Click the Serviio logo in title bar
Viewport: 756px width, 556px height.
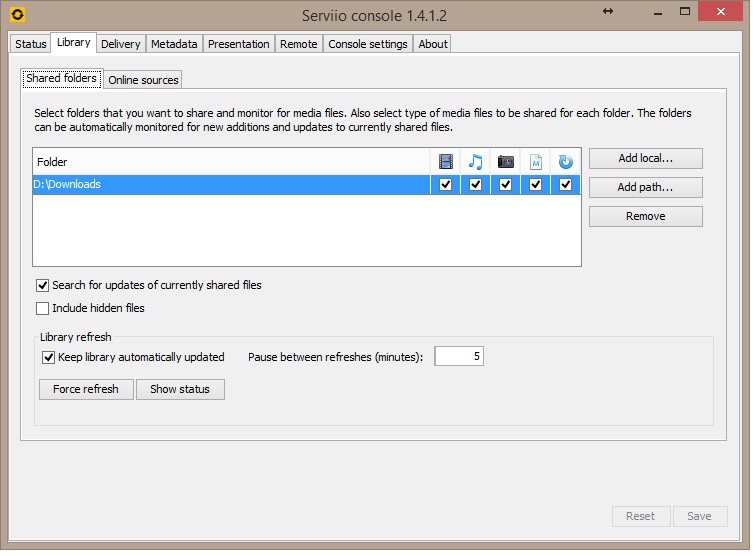[x=17, y=15]
